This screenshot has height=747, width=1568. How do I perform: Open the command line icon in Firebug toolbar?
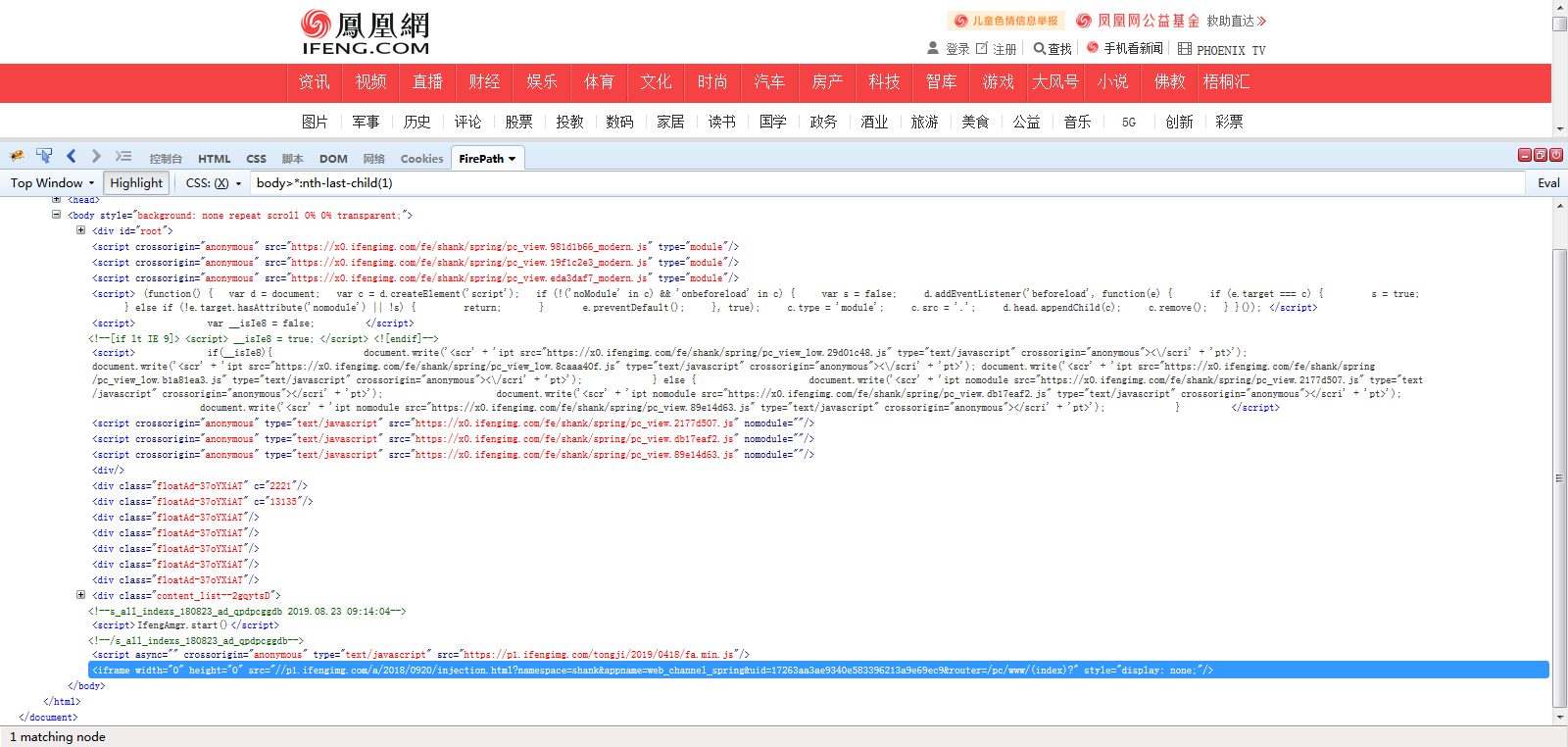click(x=123, y=156)
